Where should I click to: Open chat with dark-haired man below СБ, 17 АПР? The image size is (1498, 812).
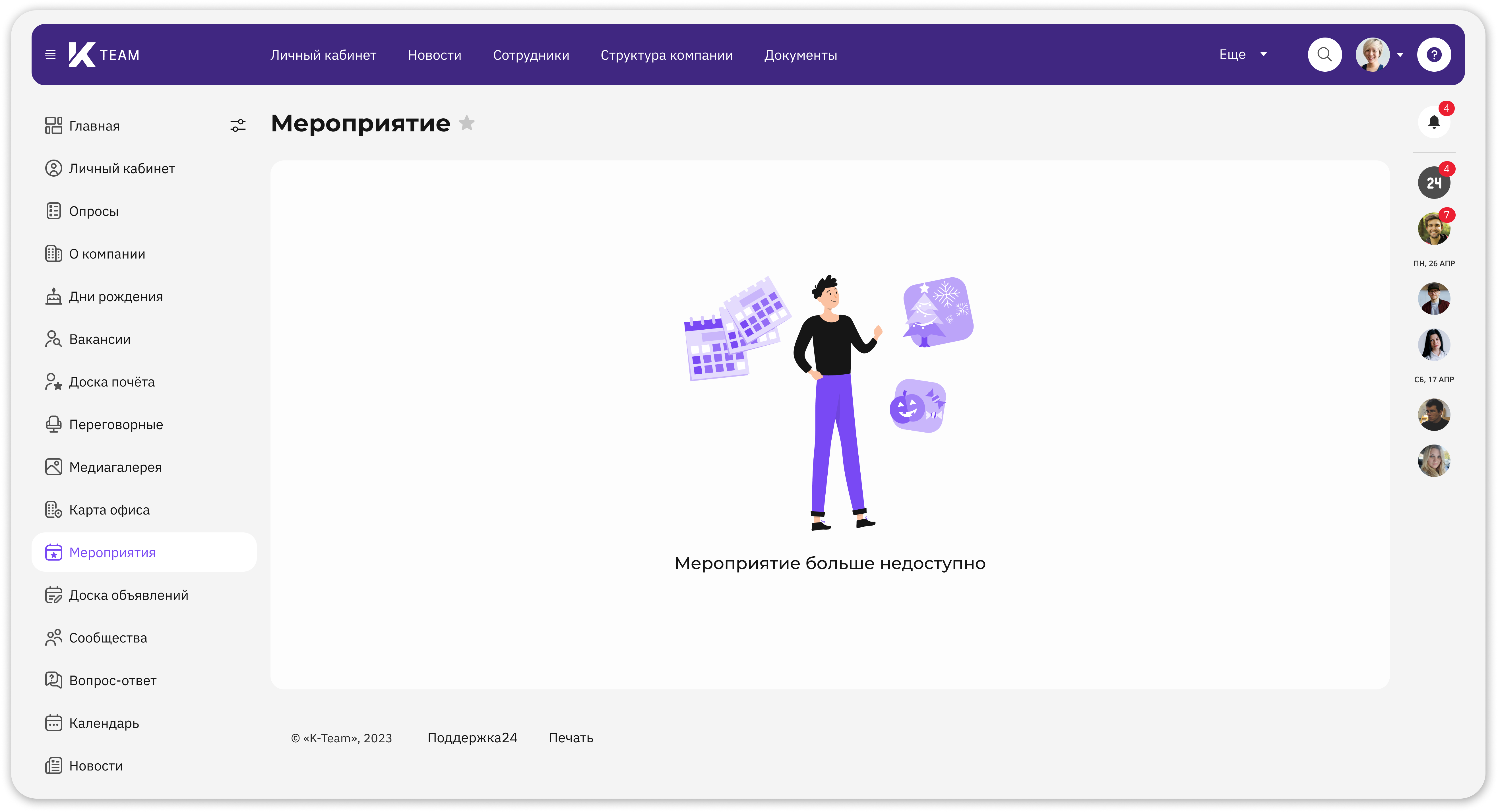point(1433,415)
